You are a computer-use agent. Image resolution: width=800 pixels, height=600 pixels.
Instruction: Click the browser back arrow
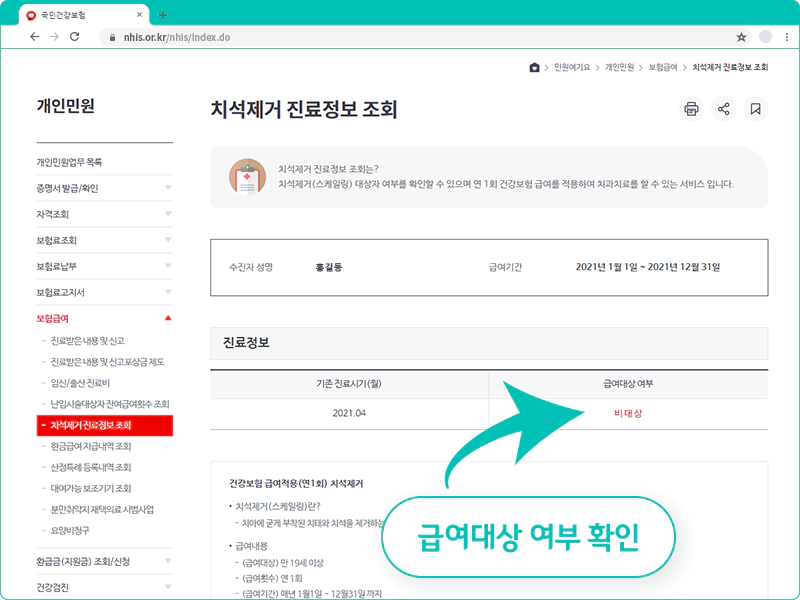coord(34,37)
